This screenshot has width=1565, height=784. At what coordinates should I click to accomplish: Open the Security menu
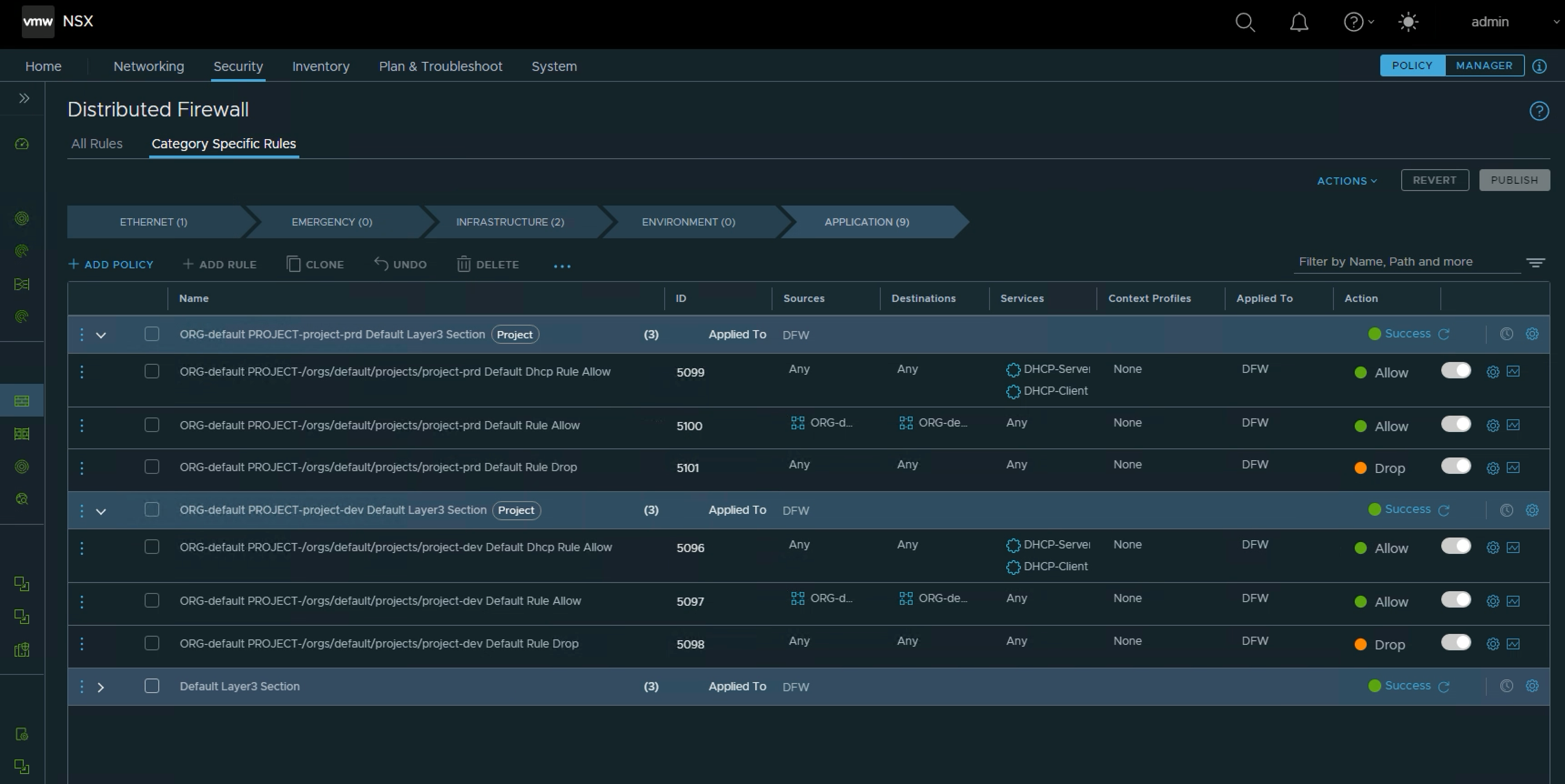(238, 66)
